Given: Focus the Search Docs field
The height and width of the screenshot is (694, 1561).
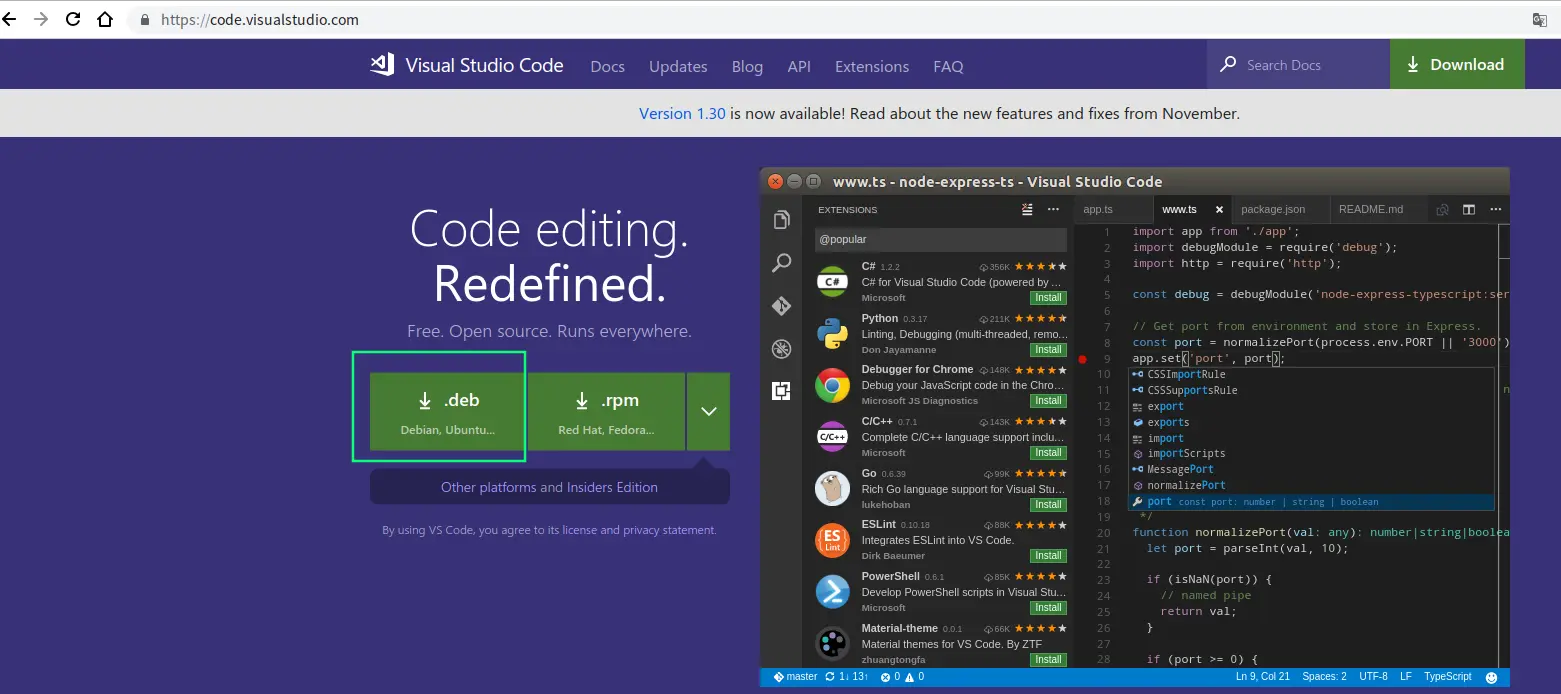Looking at the screenshot, I should point(1298,65).
